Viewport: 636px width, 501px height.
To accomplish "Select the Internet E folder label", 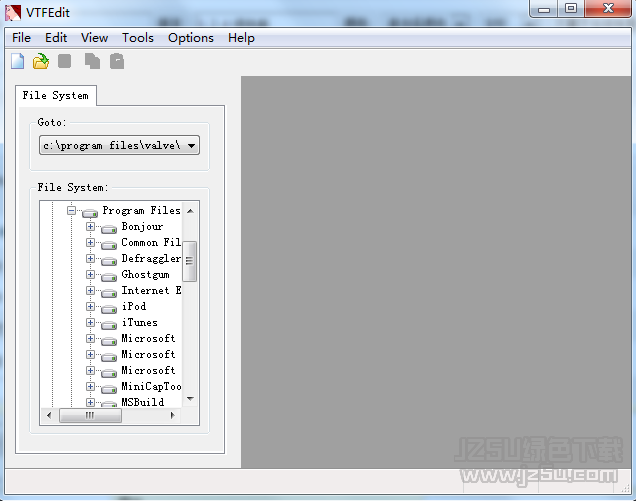I will [151, 290].
